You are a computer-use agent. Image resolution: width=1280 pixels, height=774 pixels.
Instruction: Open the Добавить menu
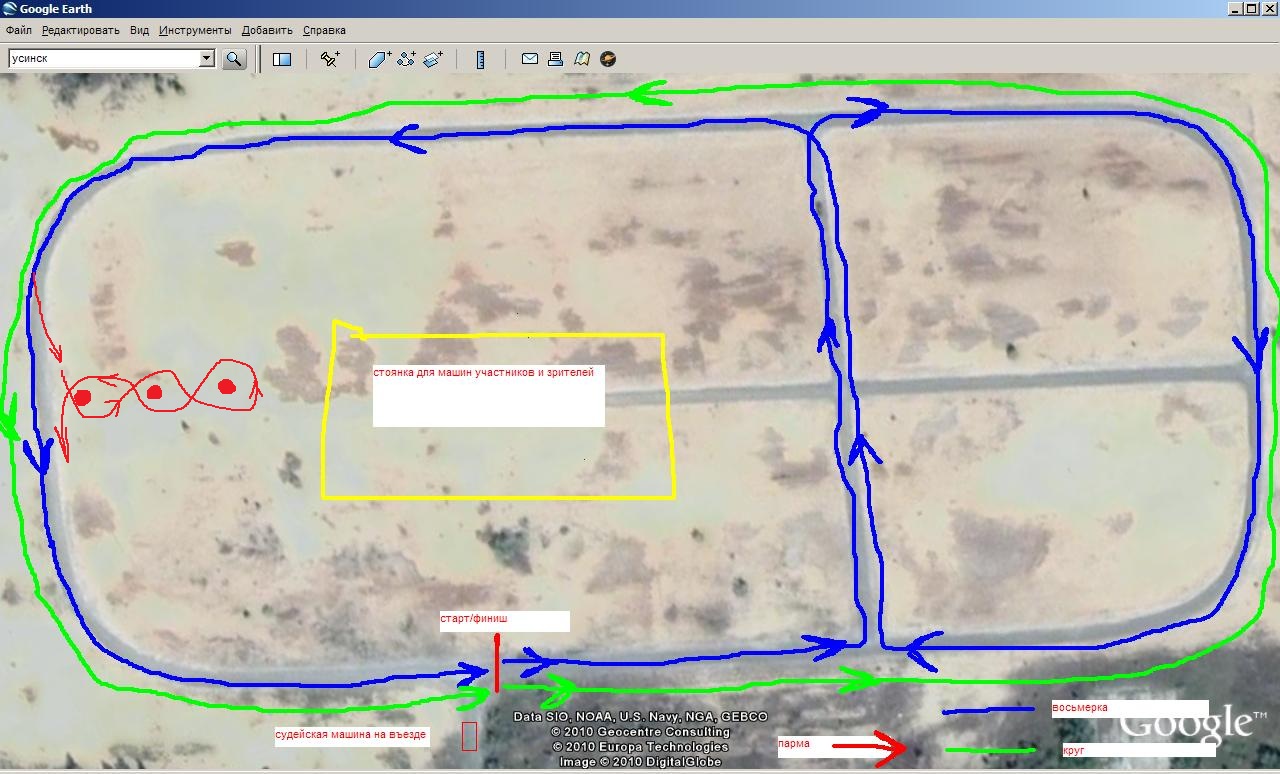[x=267, y=30]
